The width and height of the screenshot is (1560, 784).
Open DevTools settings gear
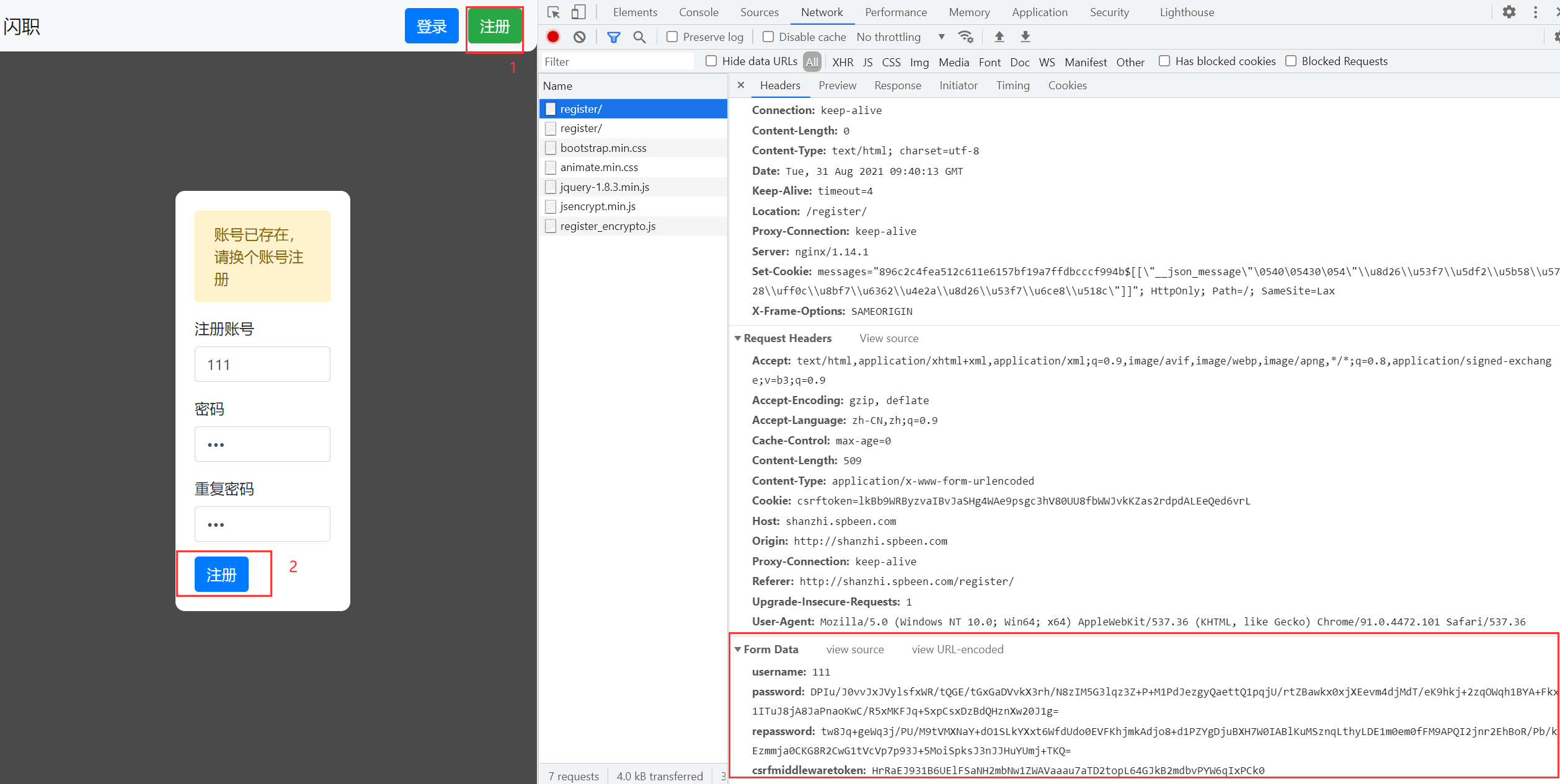point(1509,12)
